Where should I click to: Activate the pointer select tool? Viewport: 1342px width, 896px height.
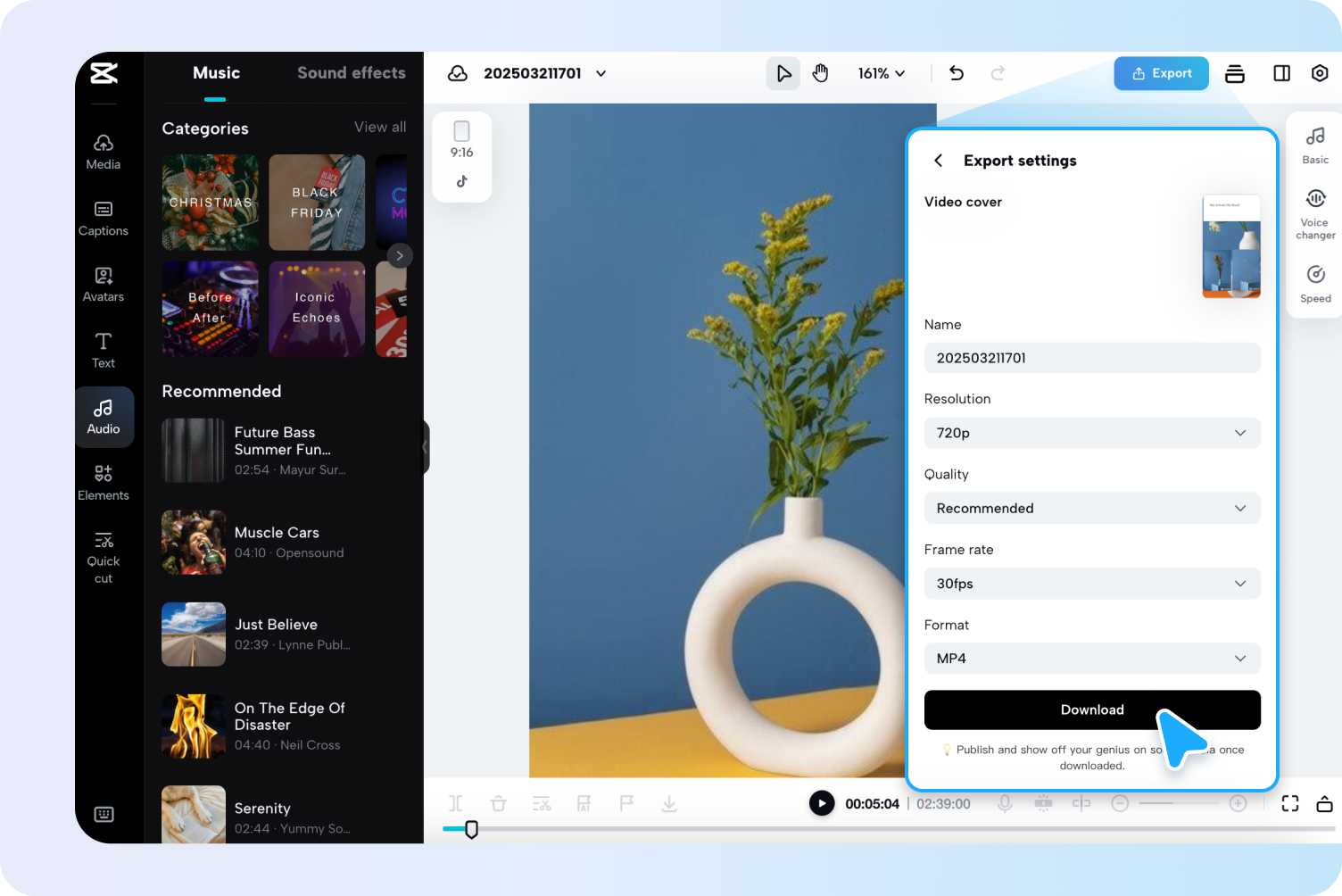pyautogui.click(x=783, y=73)
